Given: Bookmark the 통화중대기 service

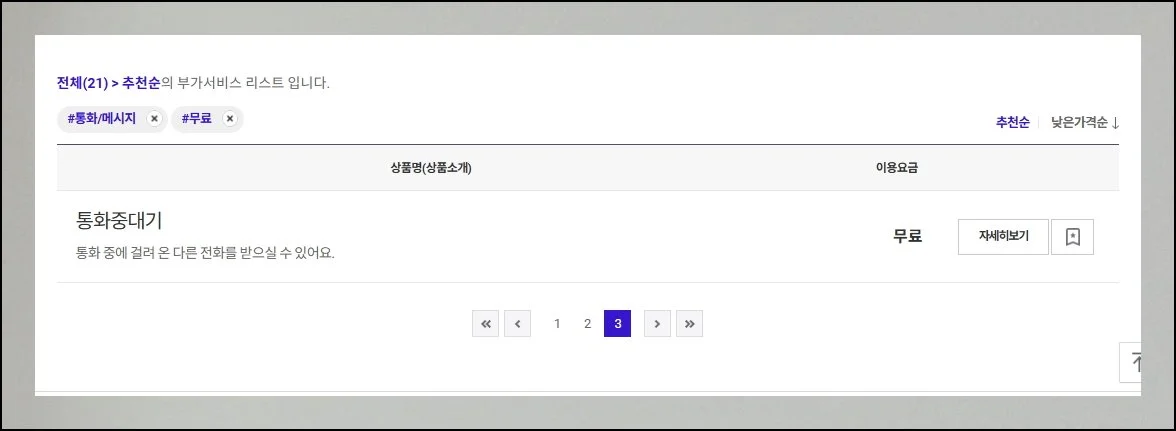Looking at the screenshot, I should coord(1072,237).
